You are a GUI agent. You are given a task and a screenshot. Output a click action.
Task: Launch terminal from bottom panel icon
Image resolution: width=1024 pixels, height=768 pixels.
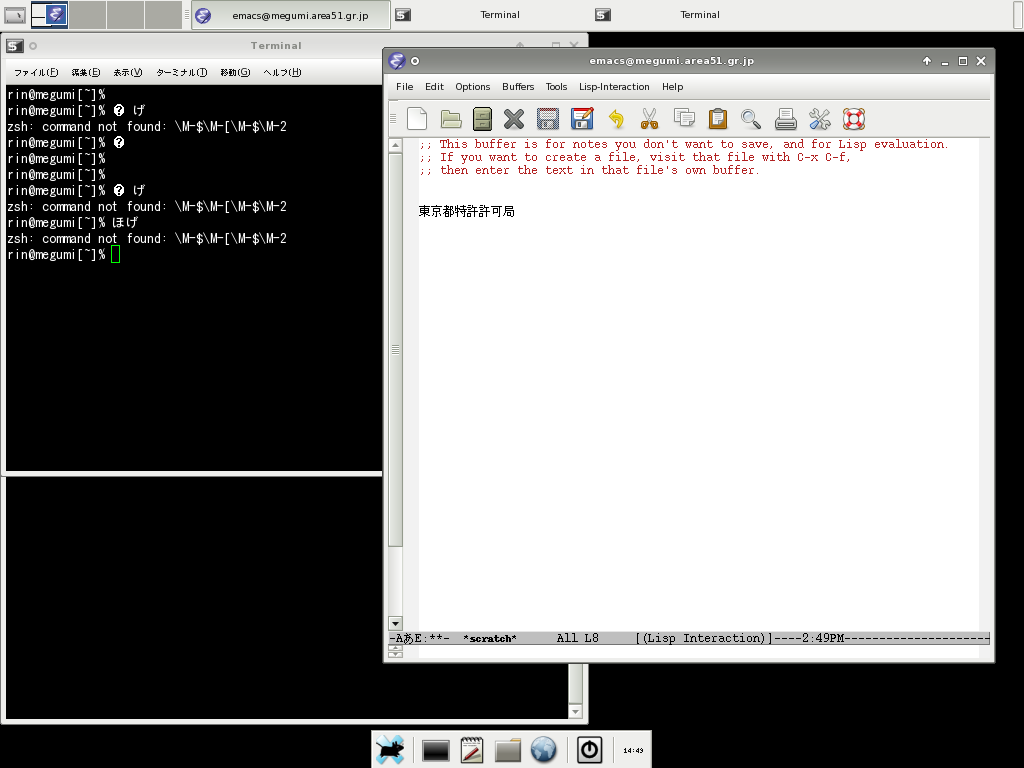[x=436, y=750]
